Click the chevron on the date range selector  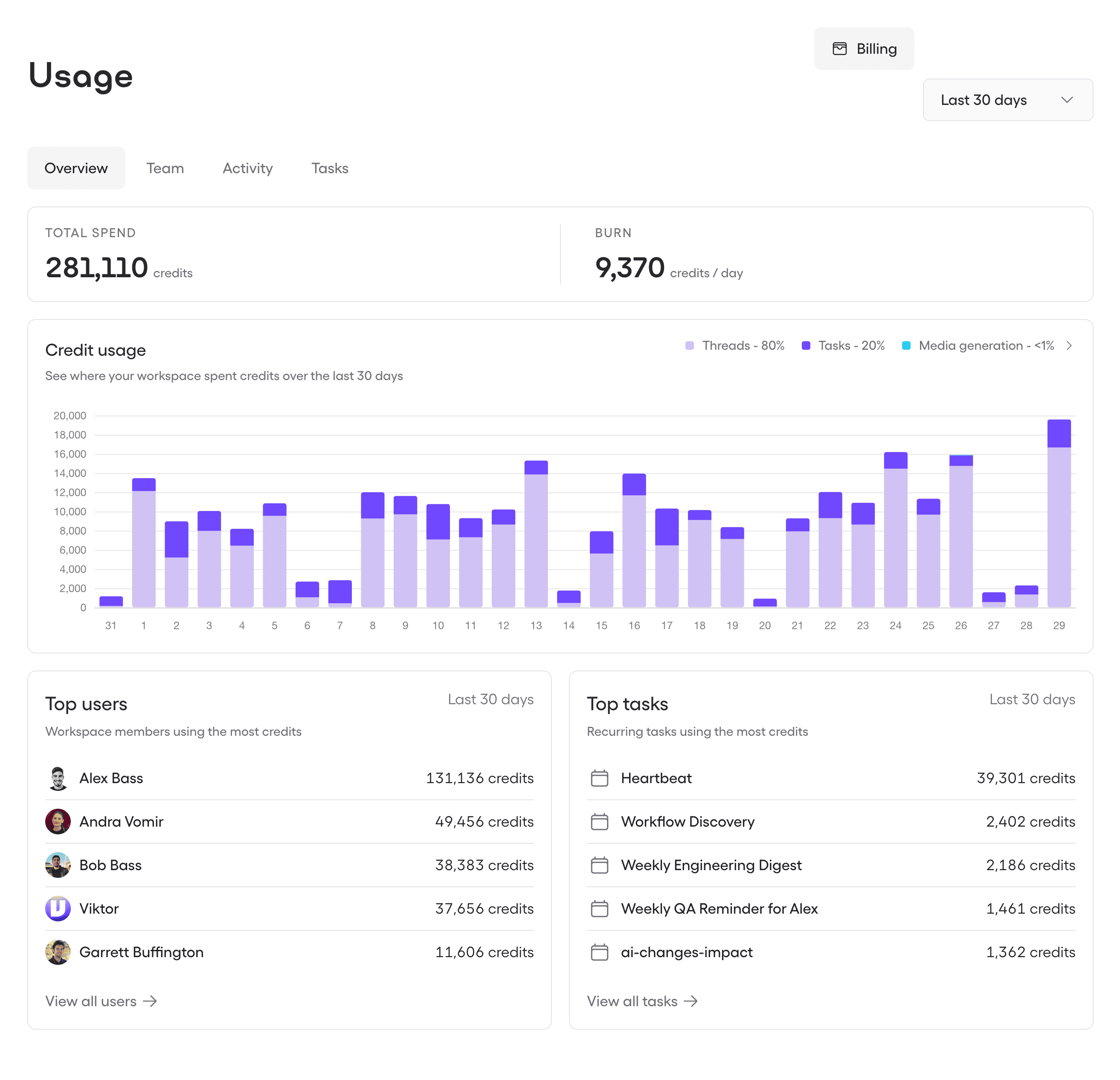tap(1066, 100)
